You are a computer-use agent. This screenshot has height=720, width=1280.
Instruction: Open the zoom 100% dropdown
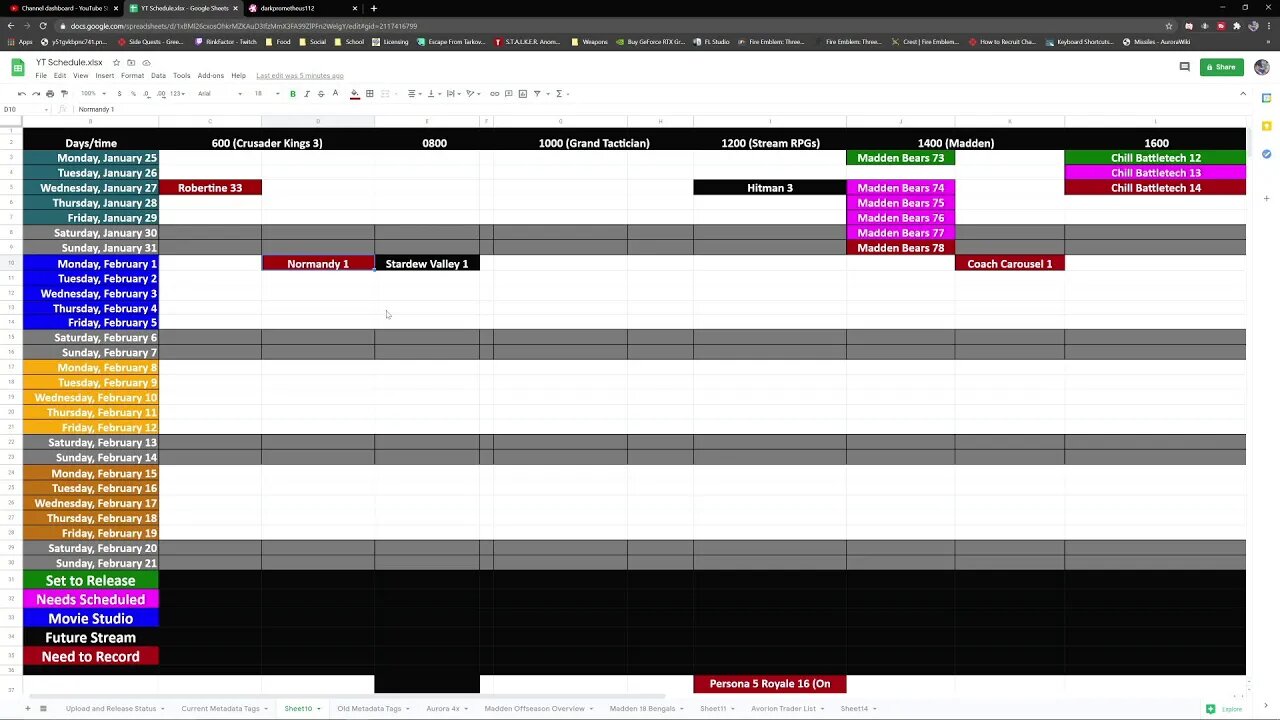(x=94, y=94)
